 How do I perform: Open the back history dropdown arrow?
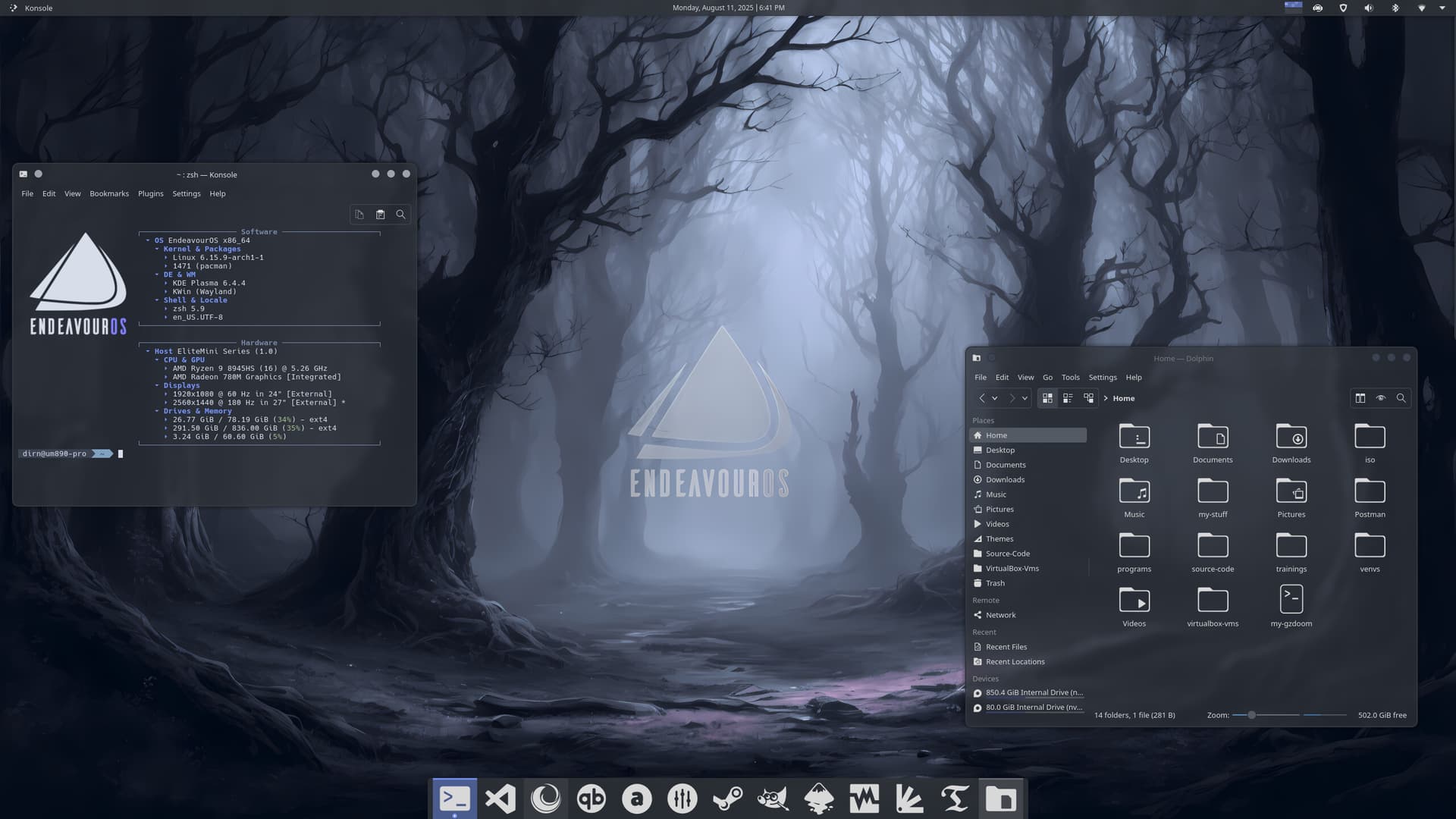pyautogui.click(x=995, y=398)
